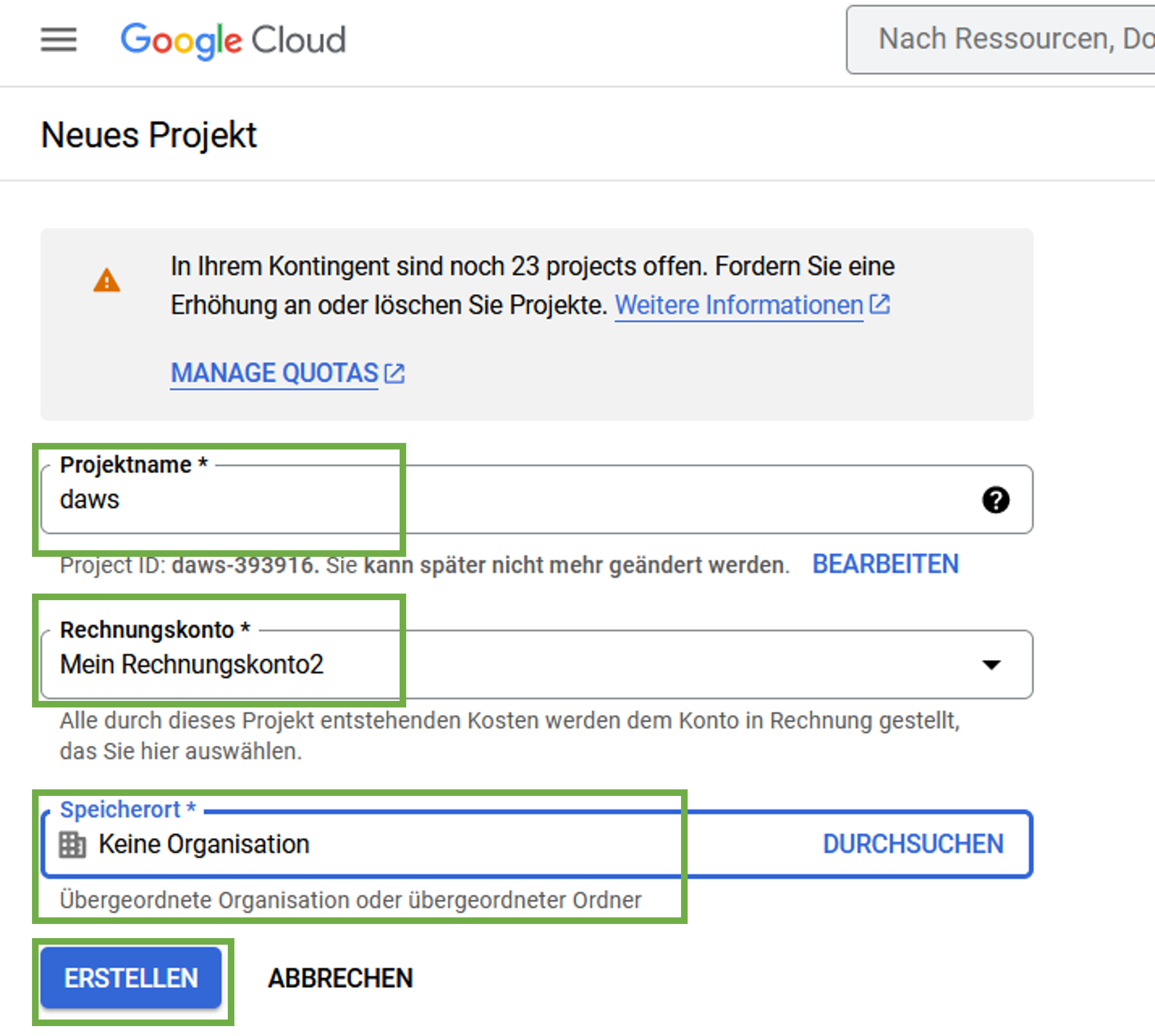Viewport: 1155px width, 1036px height.
Task: Click the organisation building icon in Speicherort
Action: coord(73,844)
